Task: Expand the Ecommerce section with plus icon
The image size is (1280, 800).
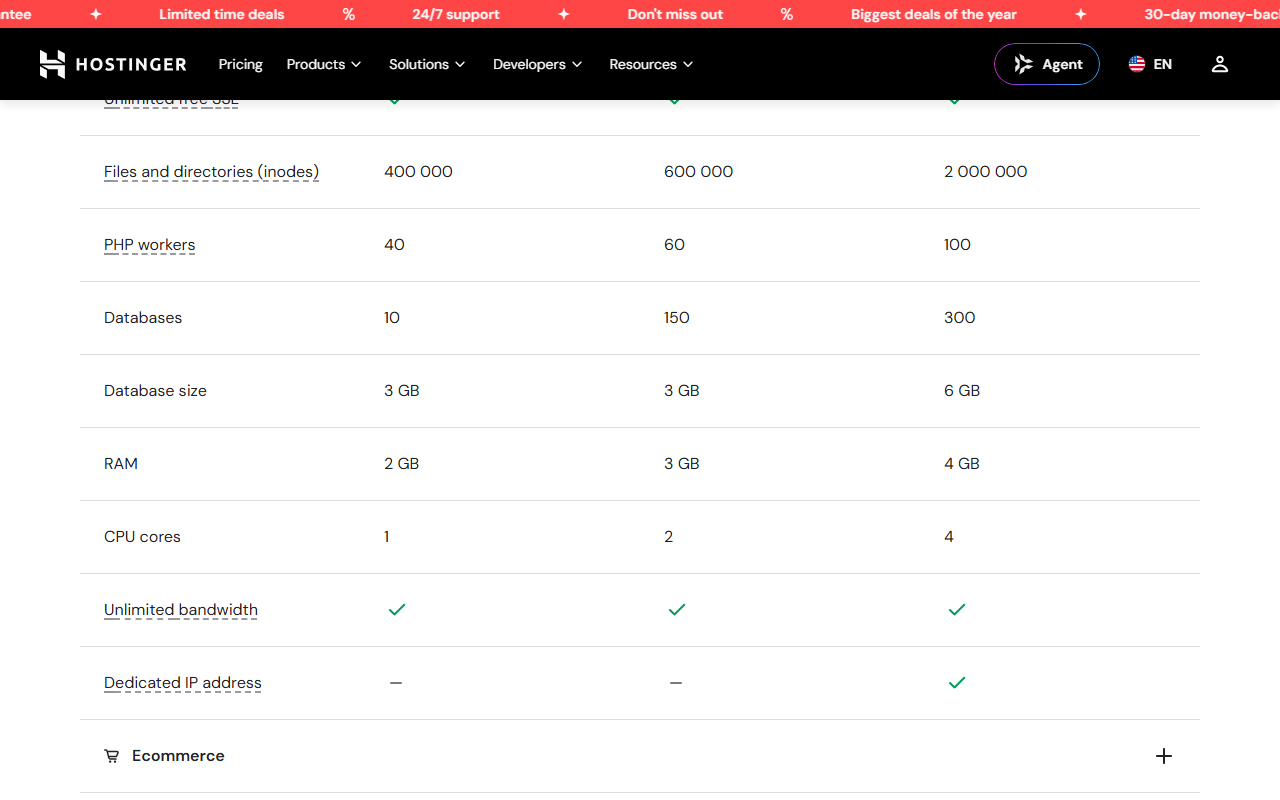Action: [x=1163, y=756]
